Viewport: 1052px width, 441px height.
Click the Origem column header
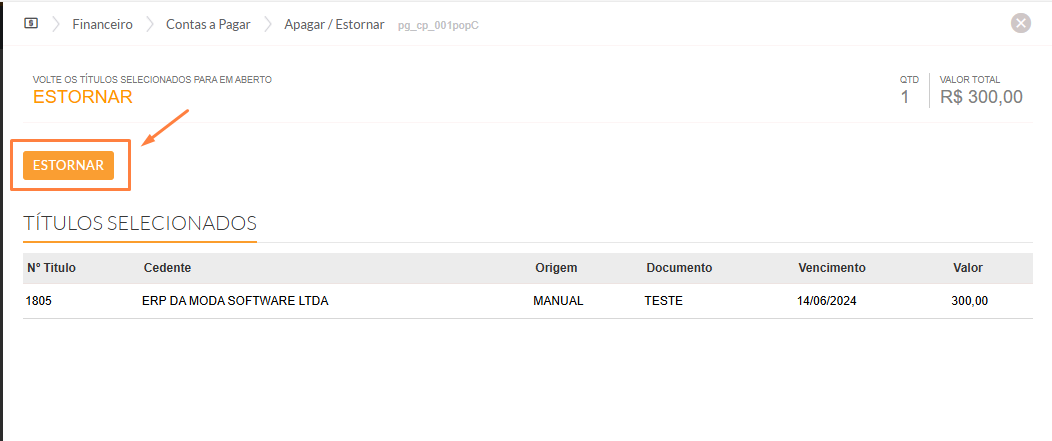pyautogui.click(x=556, y=268)
